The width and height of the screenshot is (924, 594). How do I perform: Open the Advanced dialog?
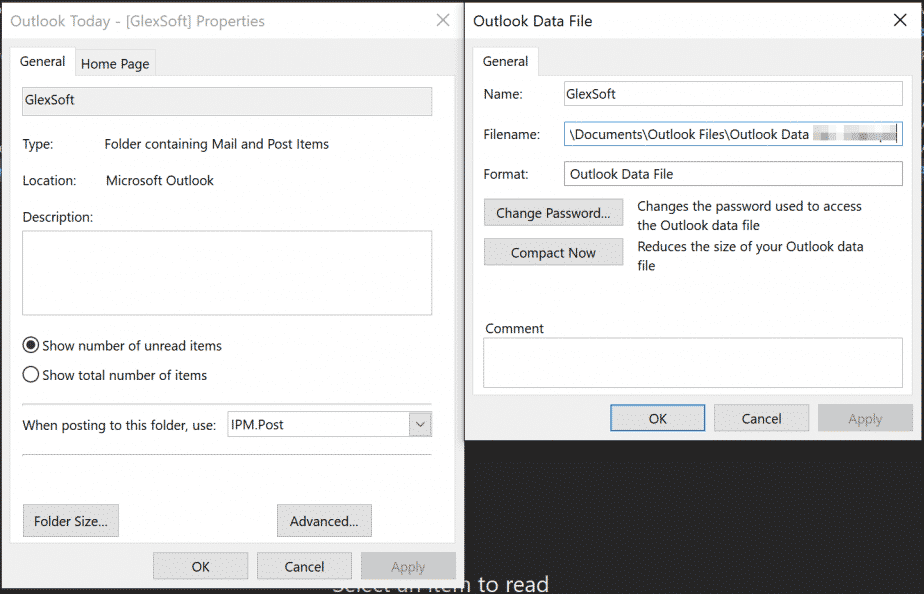coord(324,520)
